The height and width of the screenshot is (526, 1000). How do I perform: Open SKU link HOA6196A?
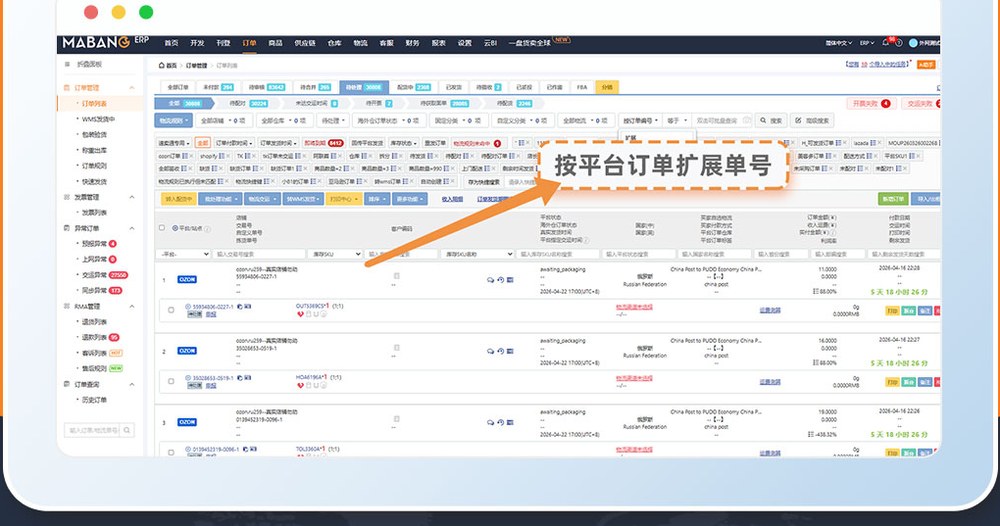click(x=310, y=377)
